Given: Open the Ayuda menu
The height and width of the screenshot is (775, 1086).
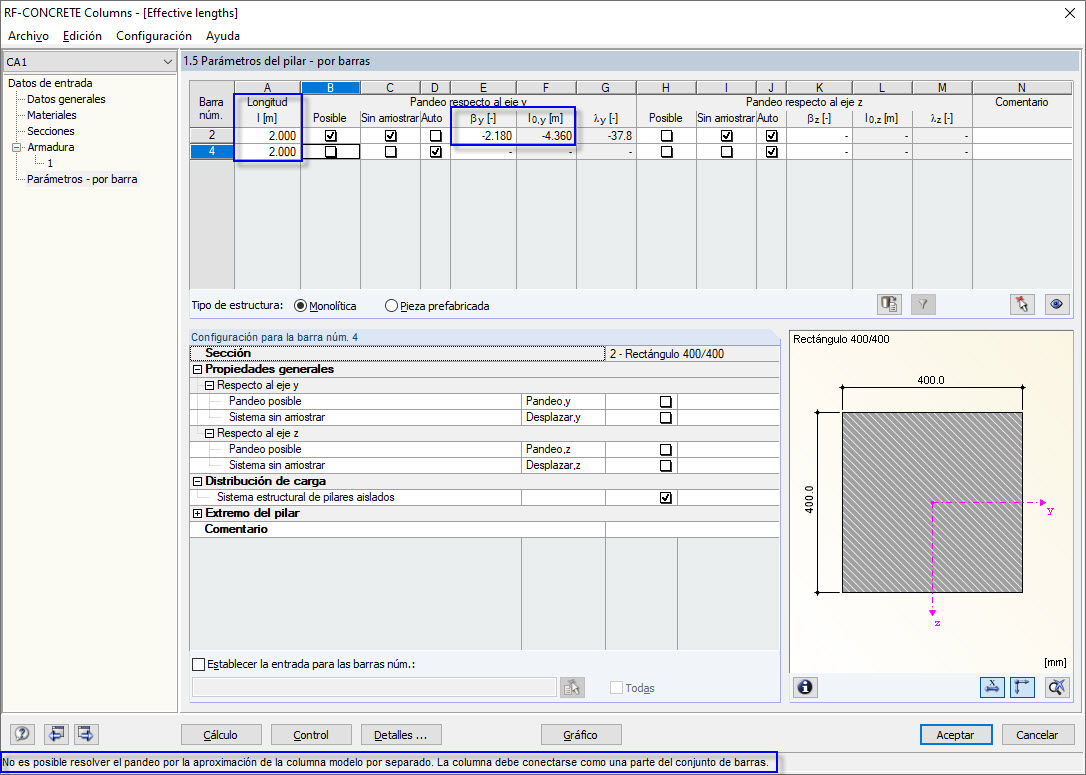Looking at the screenshot, I should pos(223,35).
